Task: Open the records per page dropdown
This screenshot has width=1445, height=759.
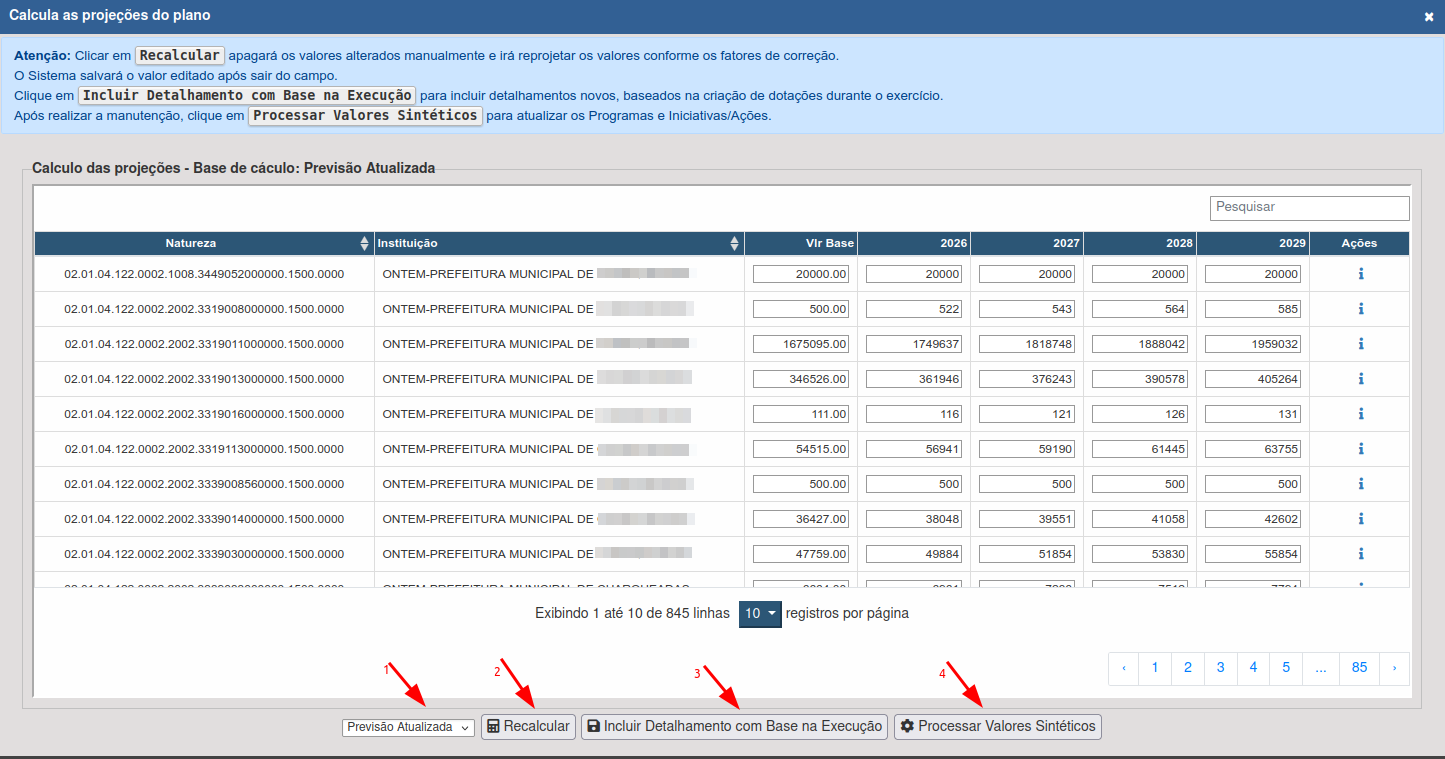Action: pyautogui.click(x=759, y=614)
